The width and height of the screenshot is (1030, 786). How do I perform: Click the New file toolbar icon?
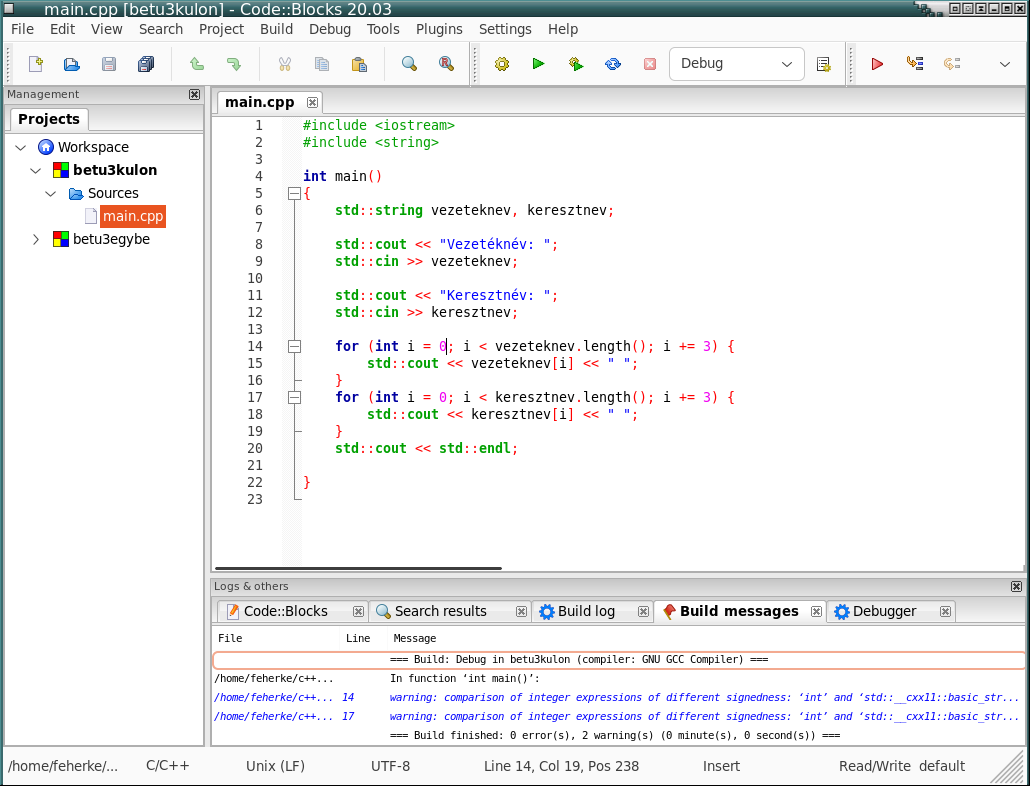pos(35,64)
